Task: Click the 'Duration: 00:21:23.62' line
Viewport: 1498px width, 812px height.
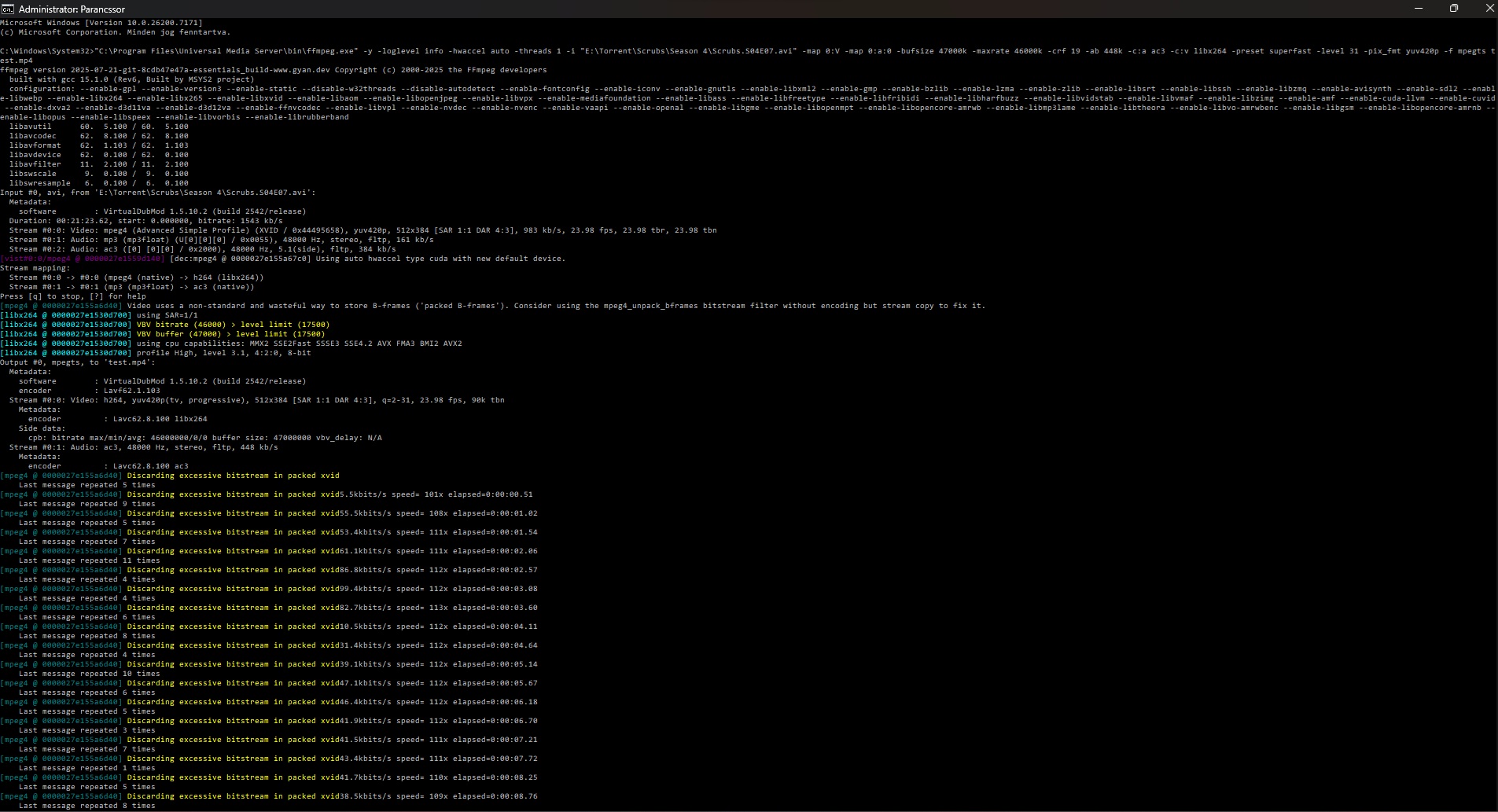Action: click(146, 221)
